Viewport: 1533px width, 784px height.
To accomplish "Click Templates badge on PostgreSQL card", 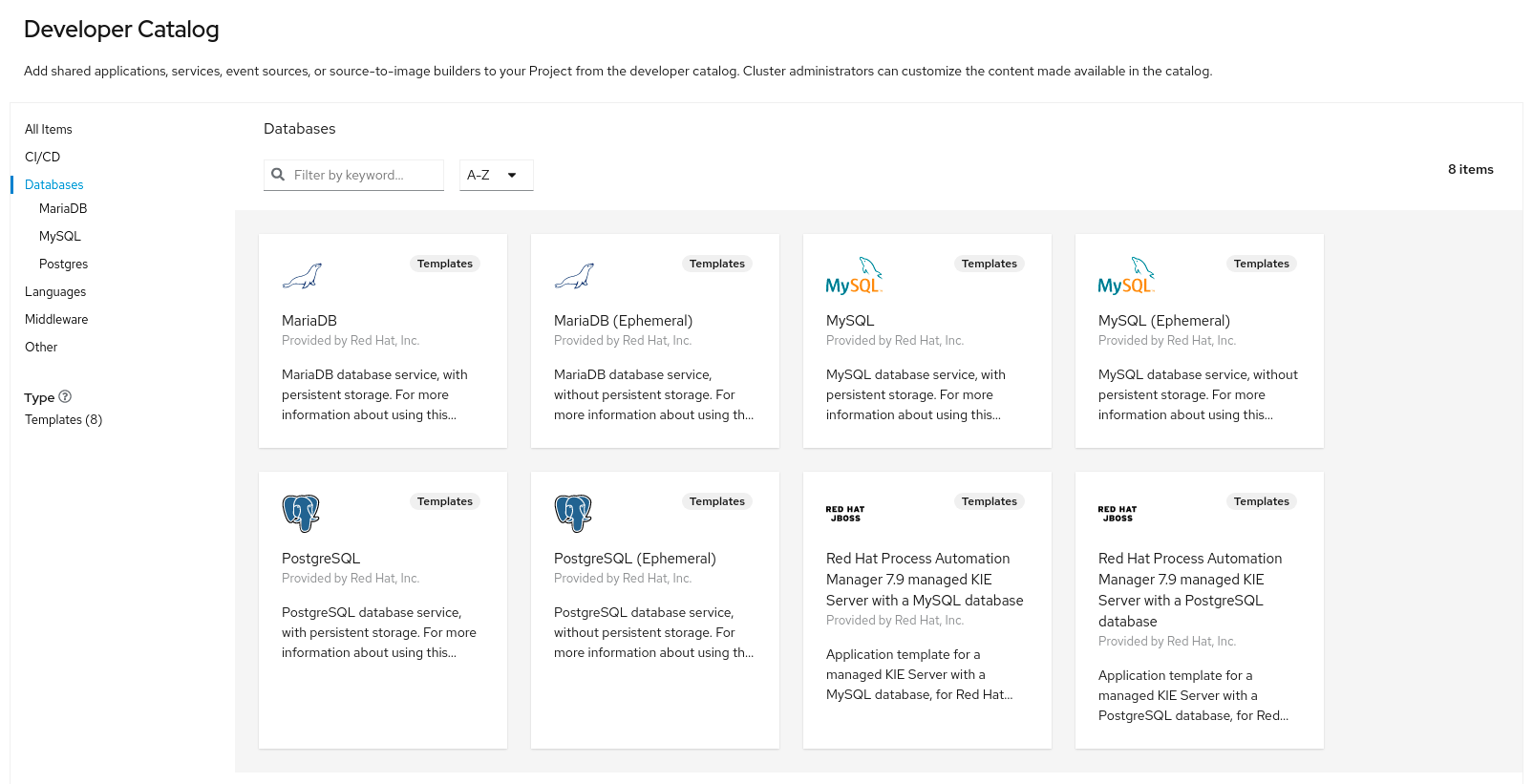I will 445,501.
